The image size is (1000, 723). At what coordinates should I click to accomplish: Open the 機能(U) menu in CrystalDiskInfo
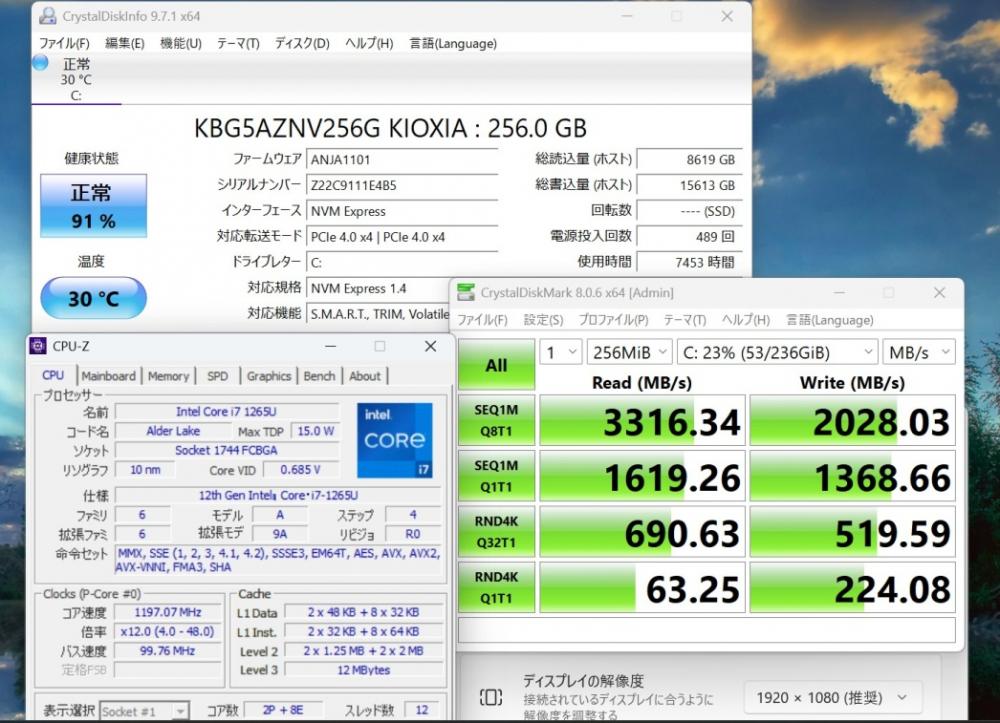click(181, 43)
